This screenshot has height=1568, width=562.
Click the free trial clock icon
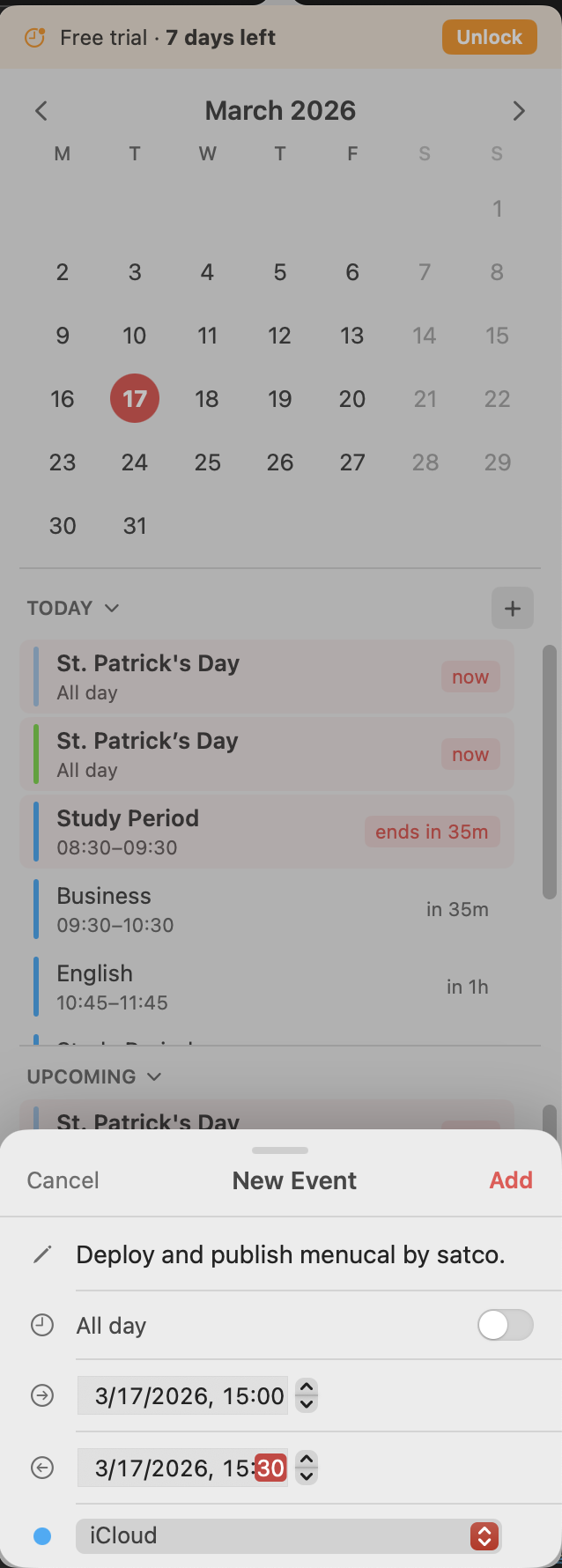pos(34,38)
